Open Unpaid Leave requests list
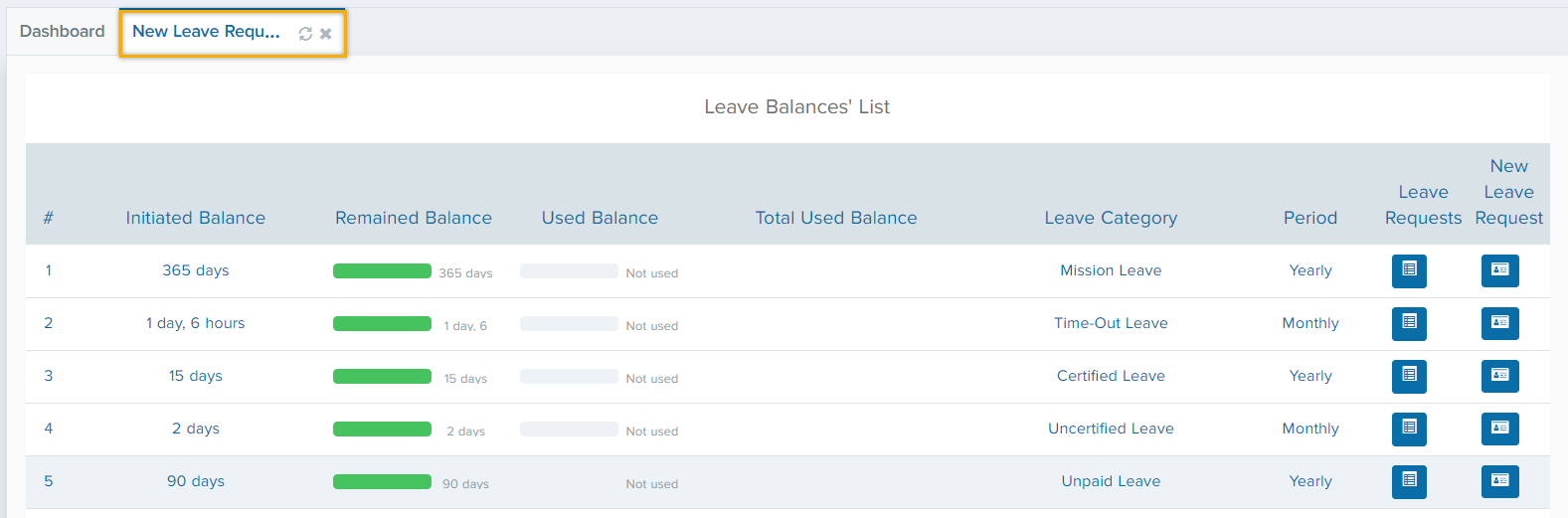1568x518 pixels. tap(1409, 481)
